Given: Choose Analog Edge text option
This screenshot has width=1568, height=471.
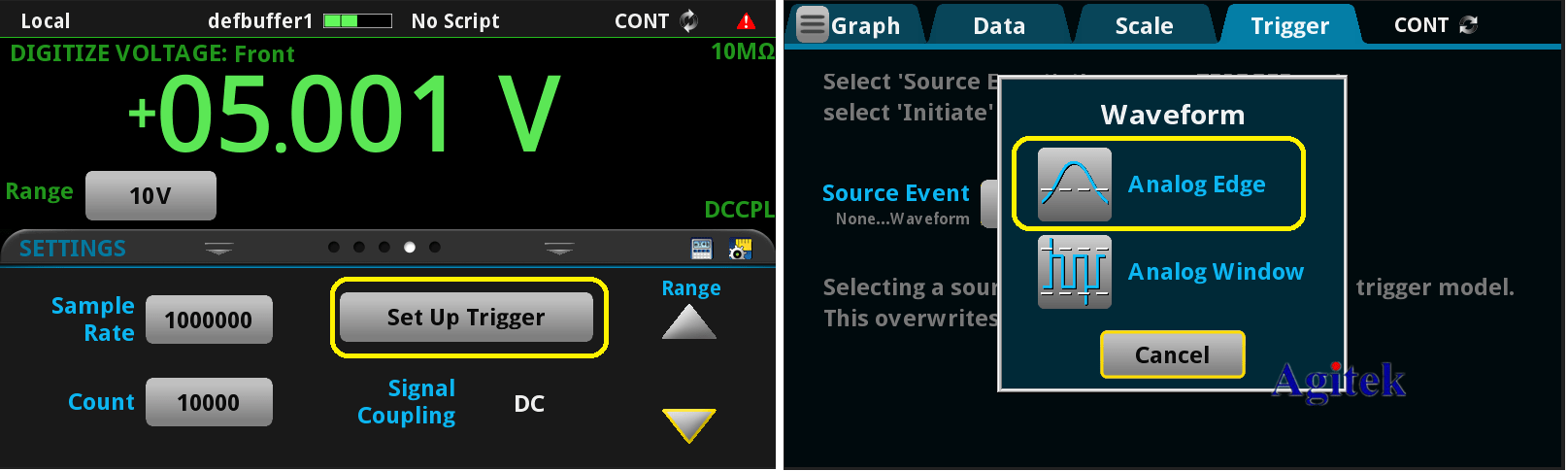Looking at the screenshot, I should pos(1196,185).
